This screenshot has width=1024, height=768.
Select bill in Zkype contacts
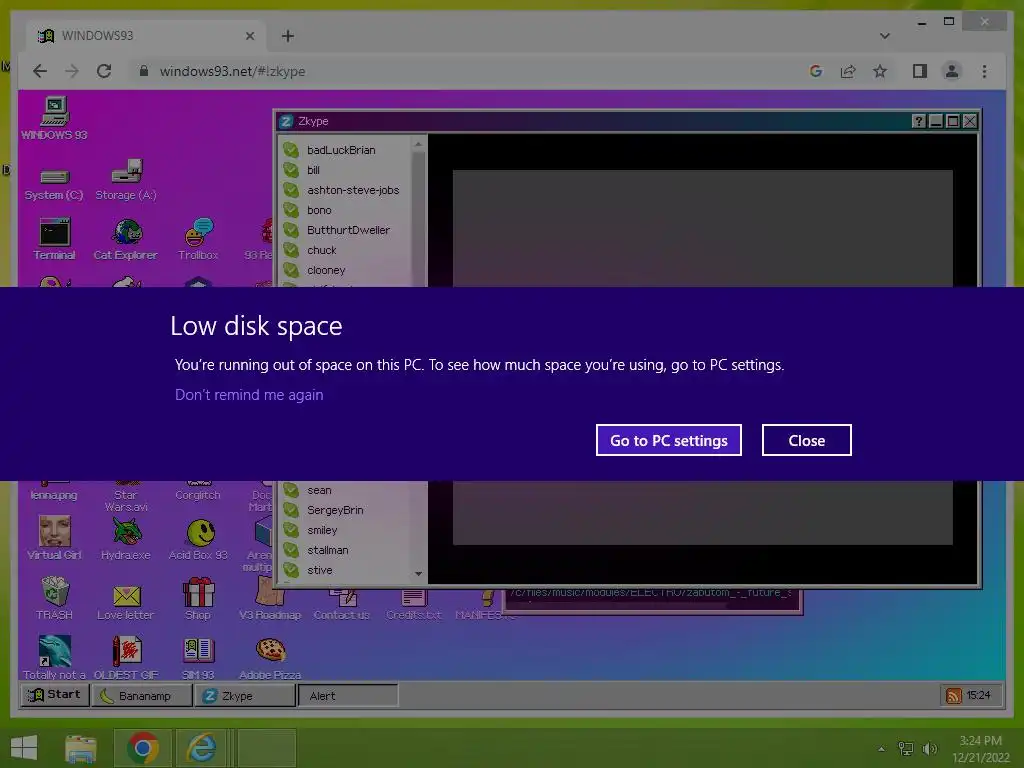pos(345,170)
